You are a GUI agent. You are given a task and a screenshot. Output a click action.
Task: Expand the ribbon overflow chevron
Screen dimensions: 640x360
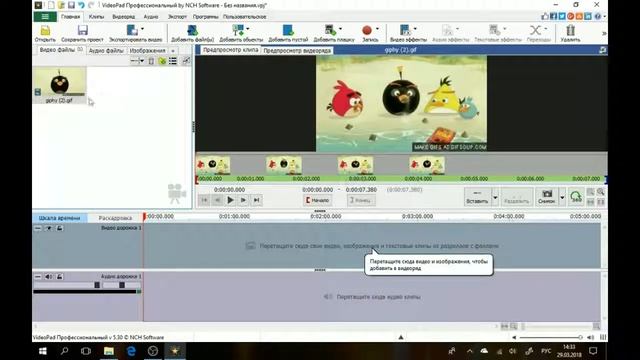604,33
